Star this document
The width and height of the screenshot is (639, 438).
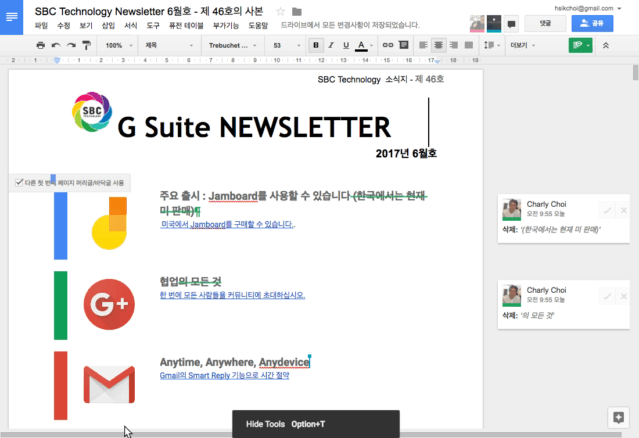pos(280,11)
